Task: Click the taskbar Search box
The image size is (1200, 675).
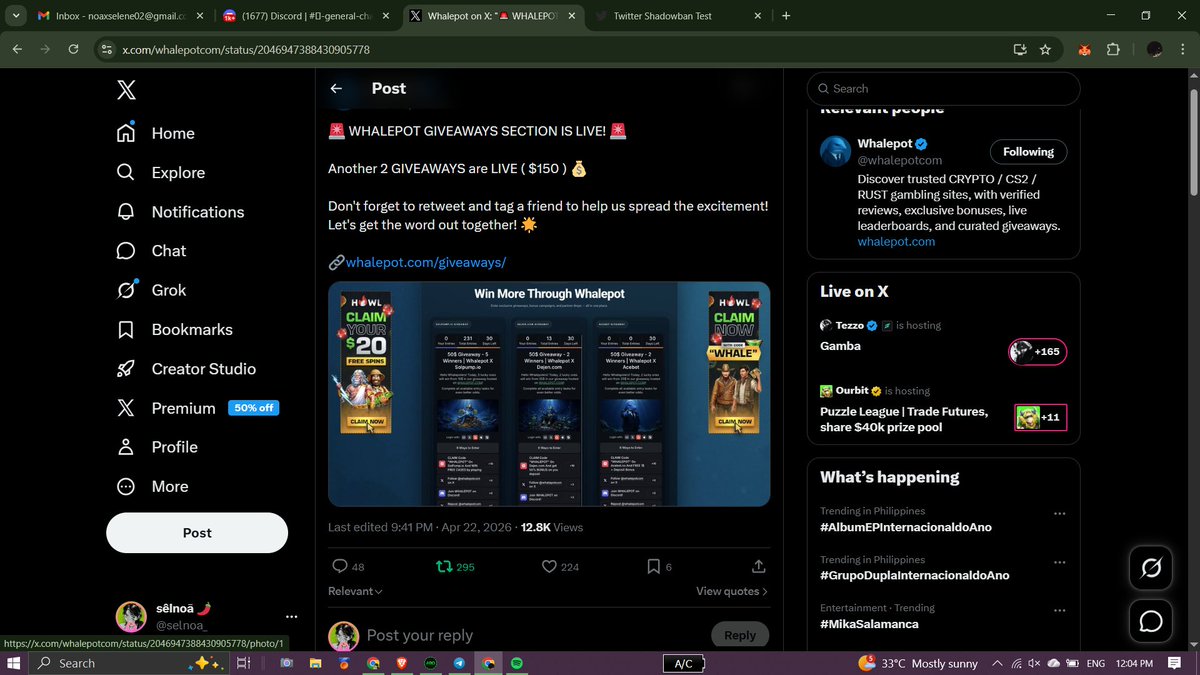Action: [x=130, y=663]
